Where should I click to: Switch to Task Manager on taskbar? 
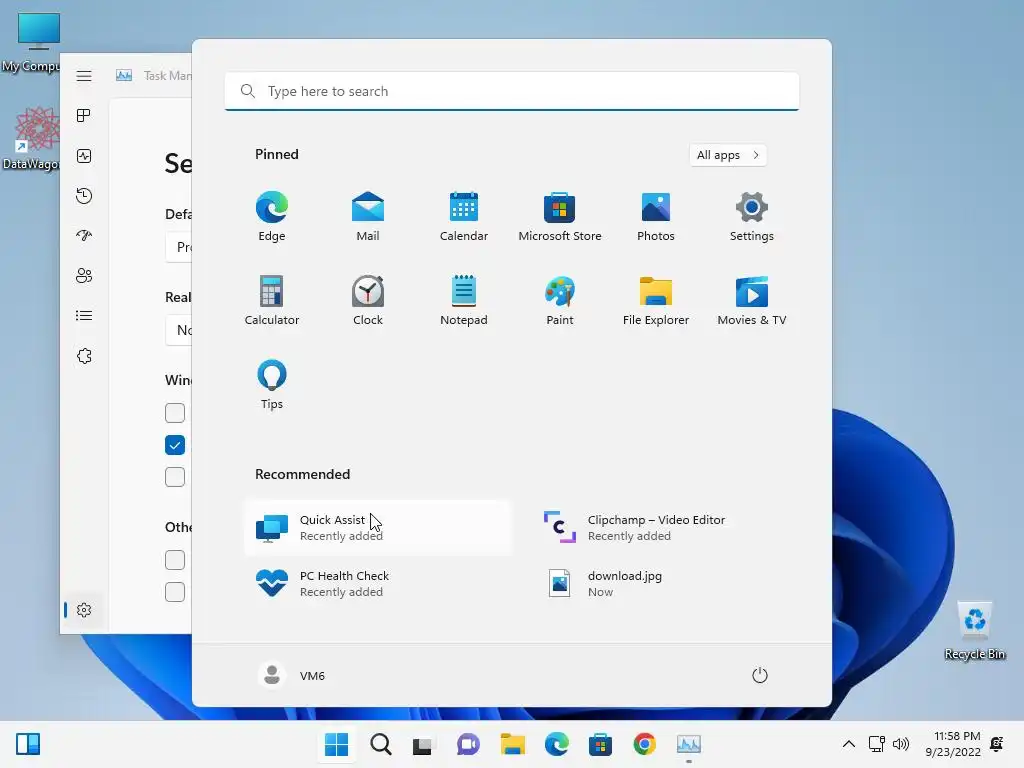(x=688, y=744)
